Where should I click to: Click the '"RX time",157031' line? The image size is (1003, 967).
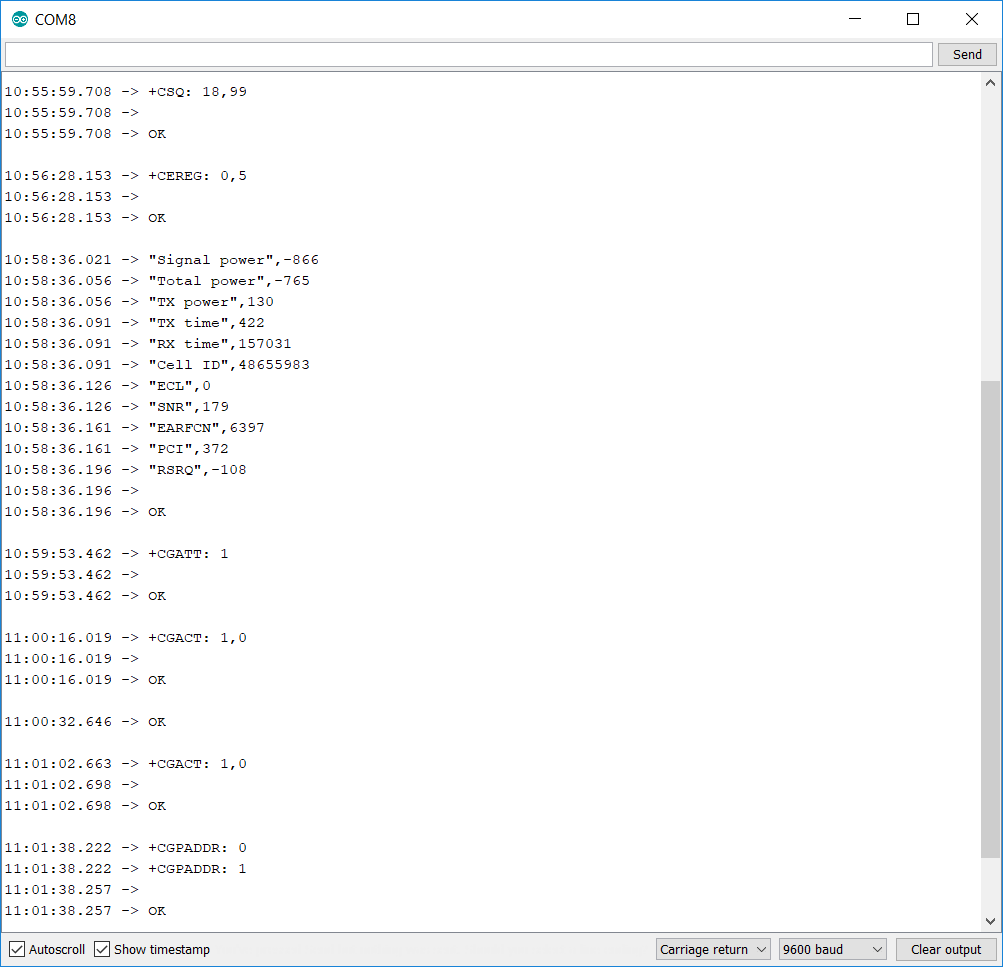[148, 344]
